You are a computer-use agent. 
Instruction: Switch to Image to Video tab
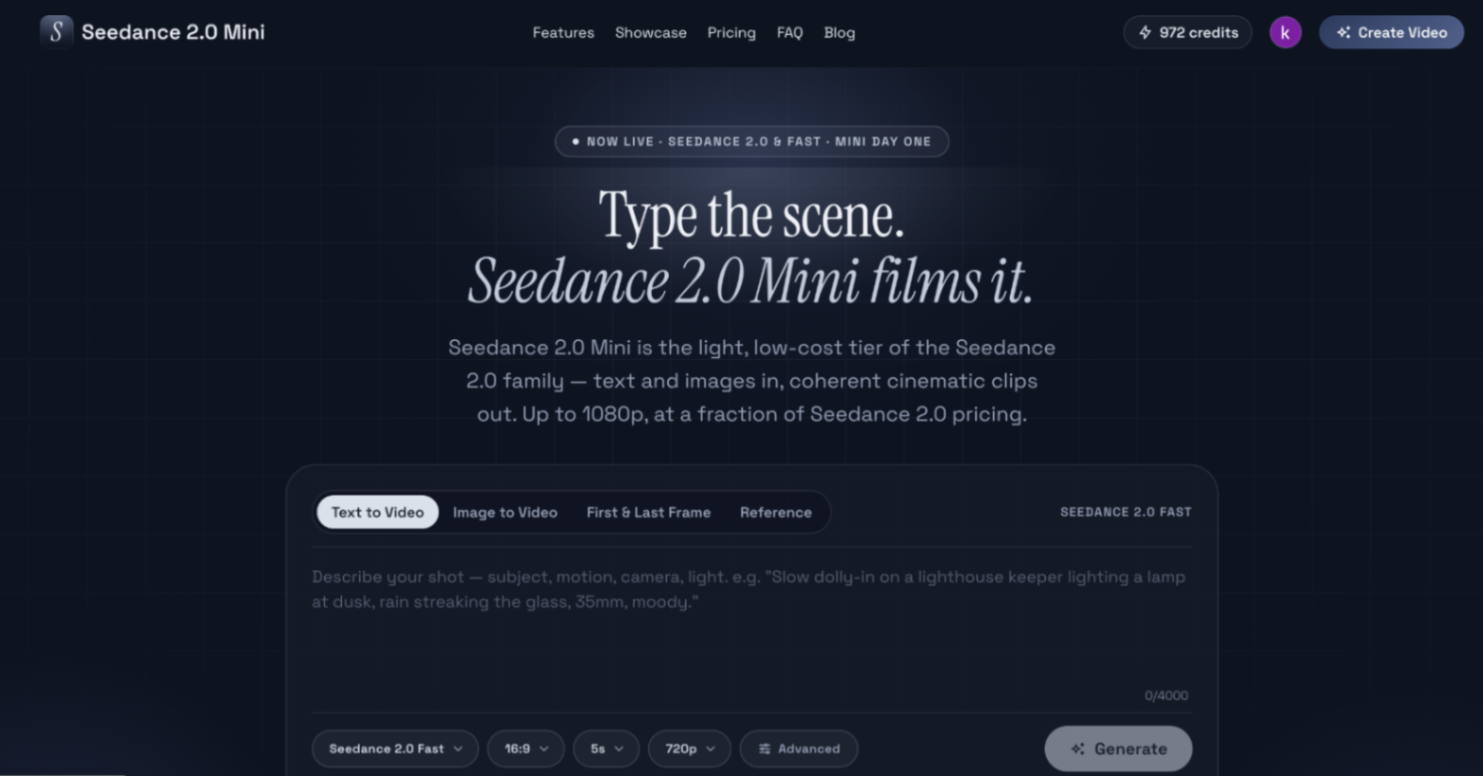505,512
